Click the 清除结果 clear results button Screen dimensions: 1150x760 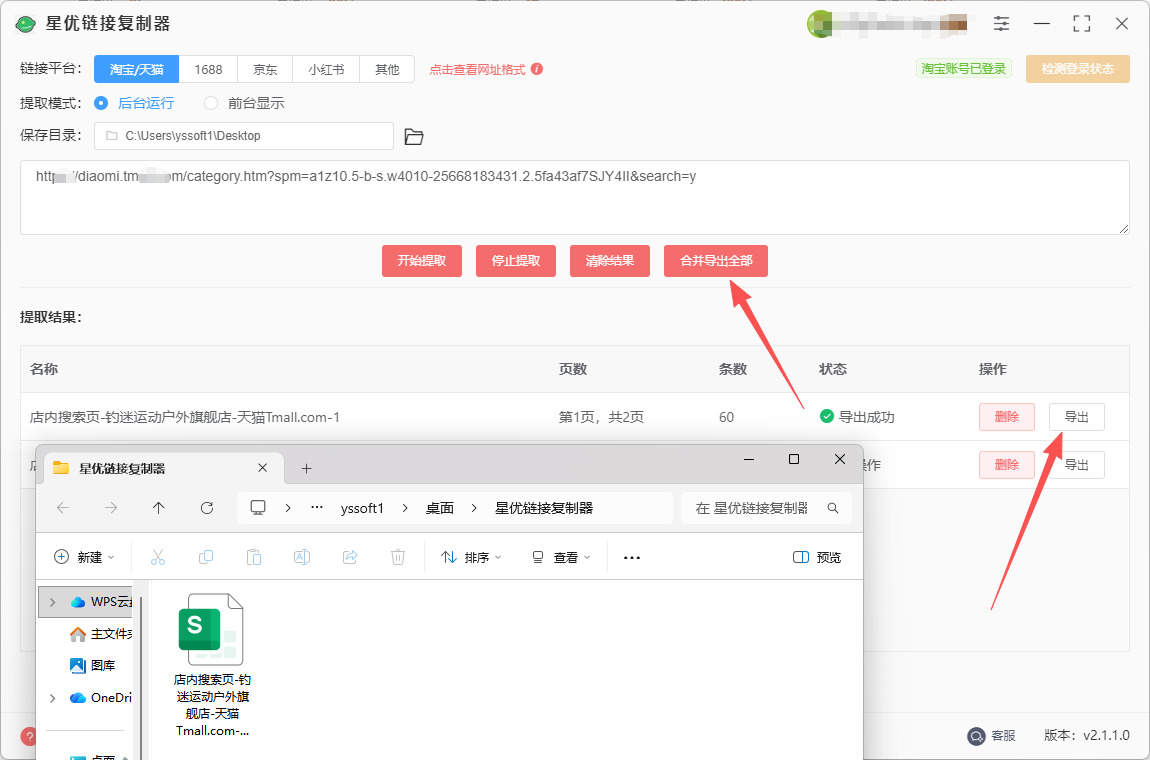point(609,261)
